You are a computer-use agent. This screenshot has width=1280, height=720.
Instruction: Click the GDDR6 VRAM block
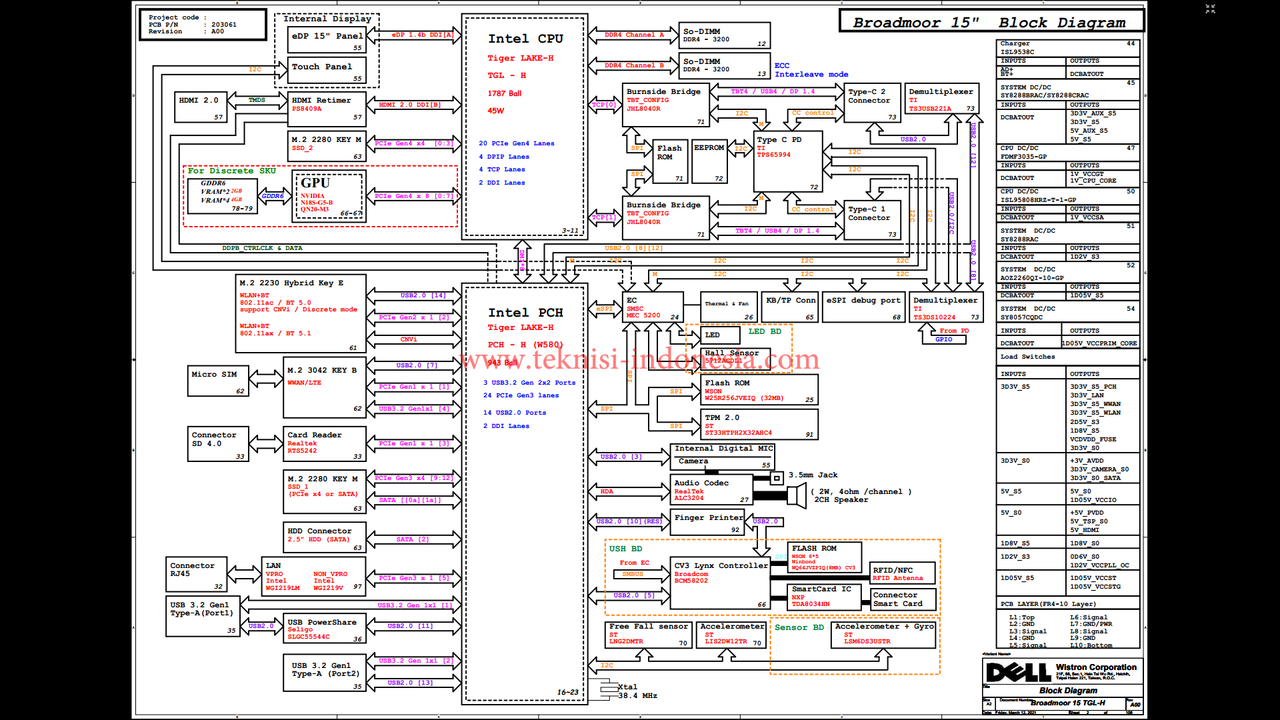pyautogui.click(x=223, y=197)
